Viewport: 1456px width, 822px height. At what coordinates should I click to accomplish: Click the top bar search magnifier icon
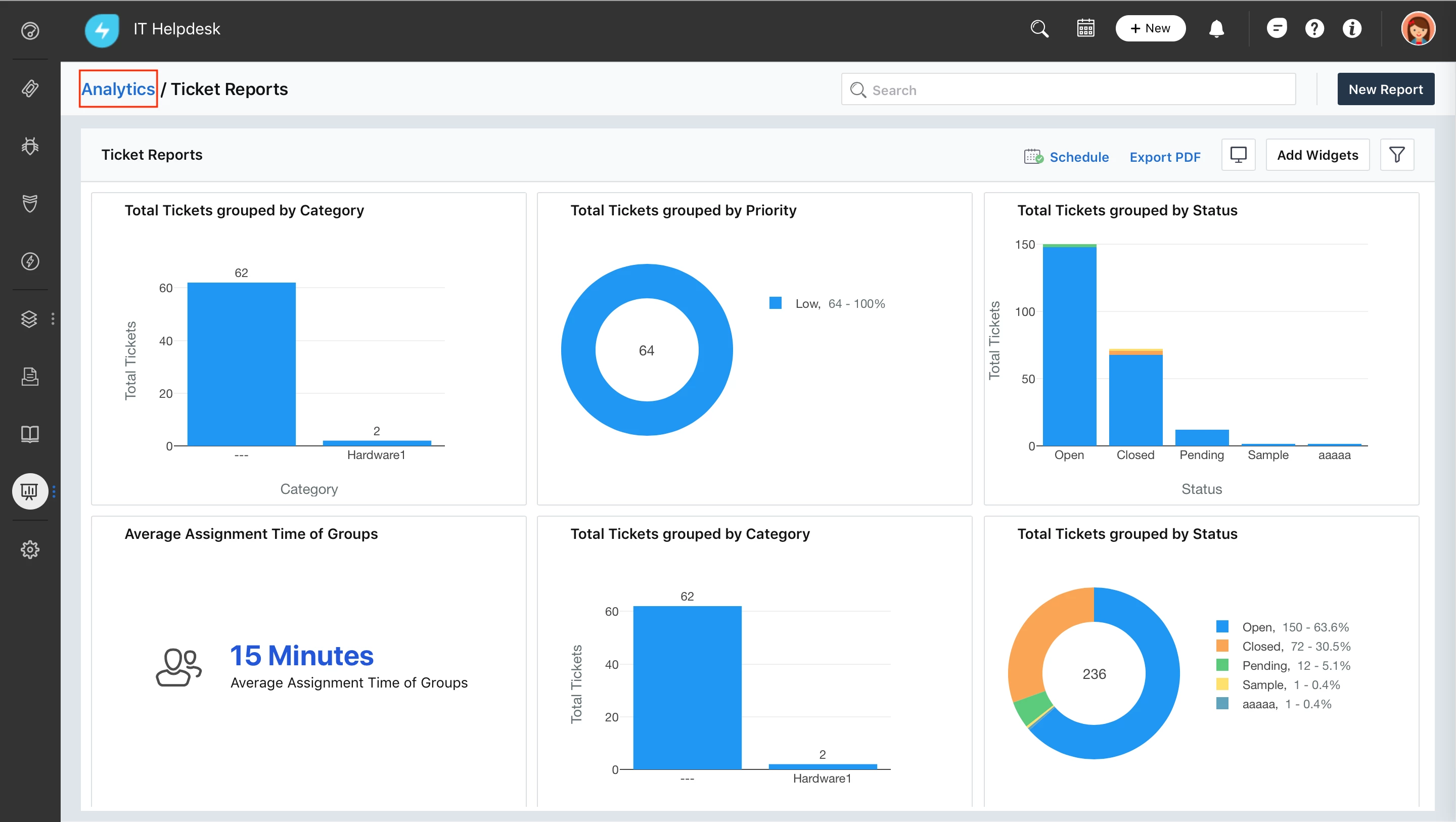(1039, 28)
